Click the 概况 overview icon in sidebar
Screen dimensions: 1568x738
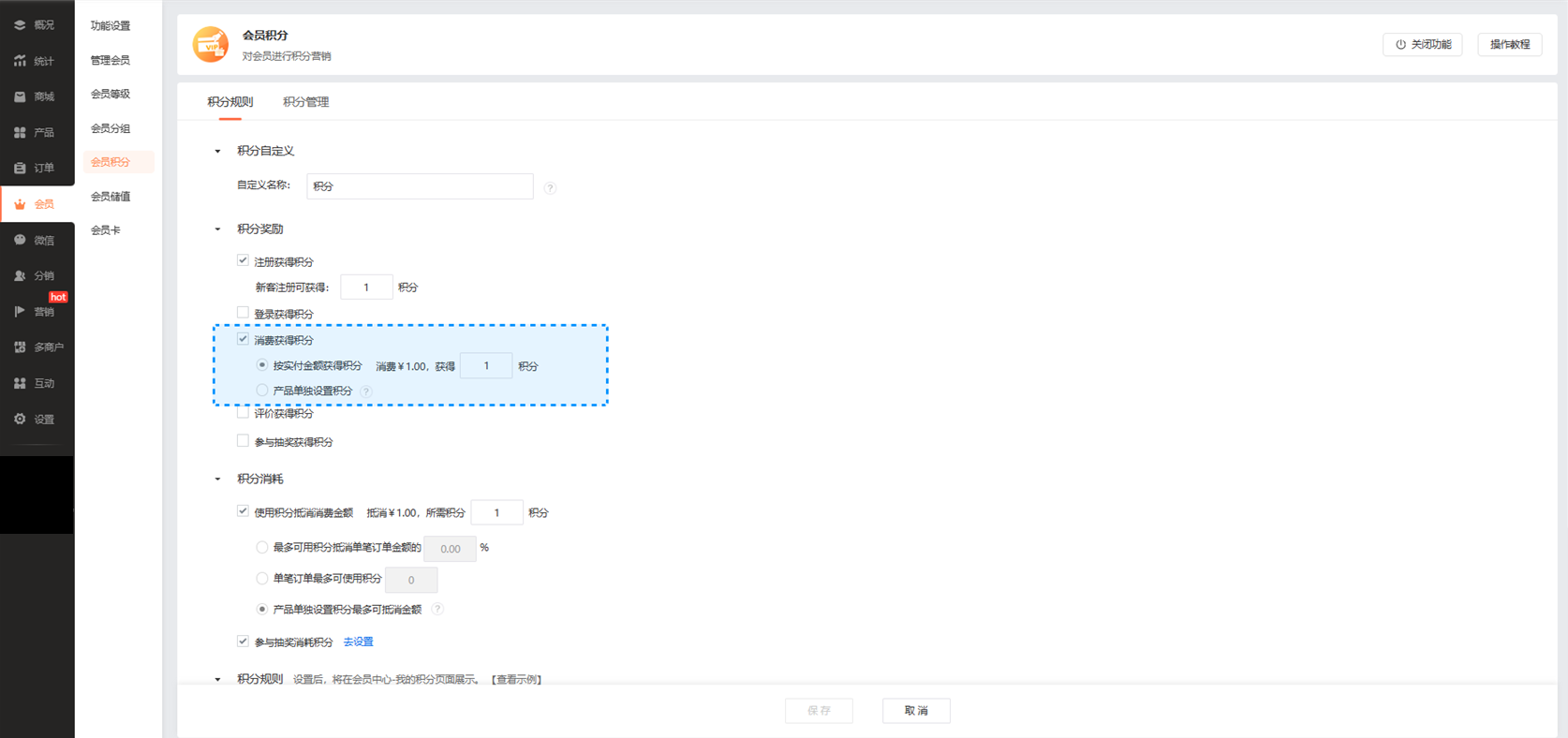click(x=20, y=25)
